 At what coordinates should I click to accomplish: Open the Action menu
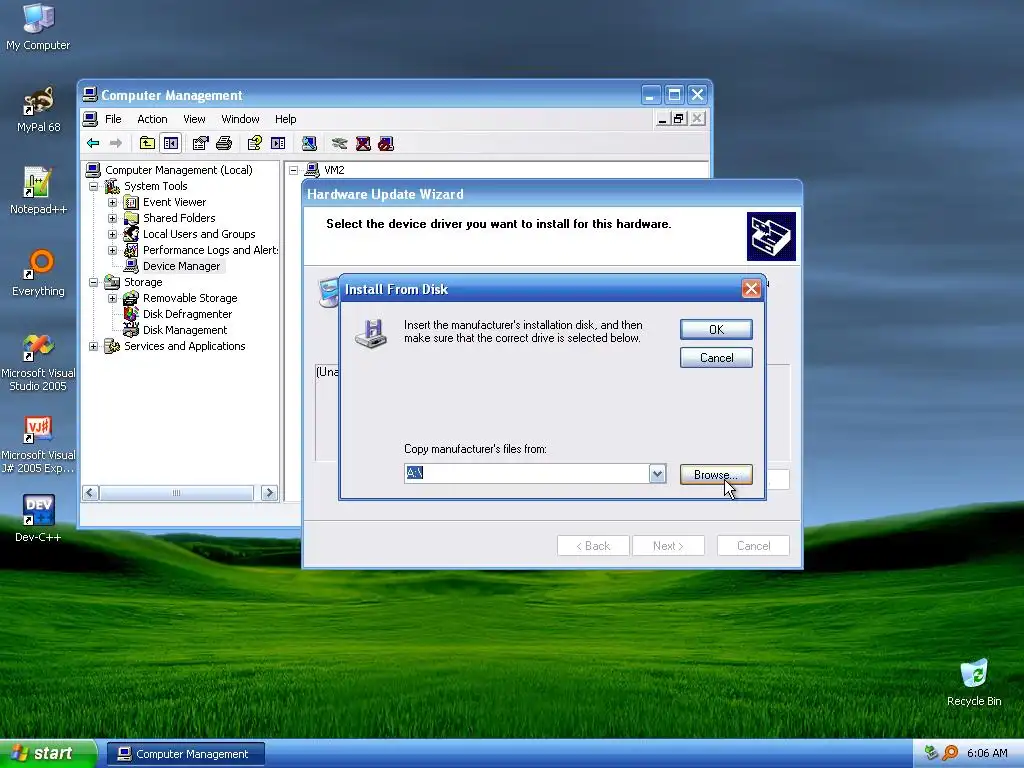152,119
